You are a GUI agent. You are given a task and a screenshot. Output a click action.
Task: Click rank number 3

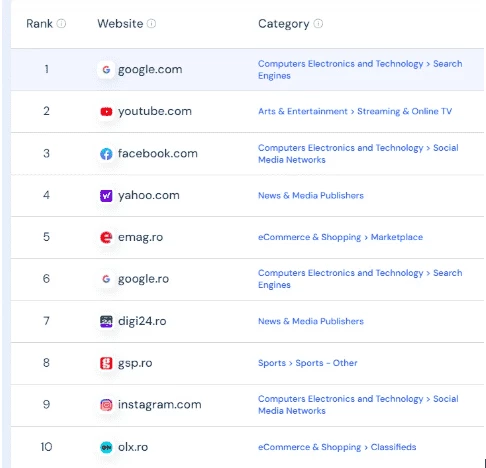[x=47, y=153]
